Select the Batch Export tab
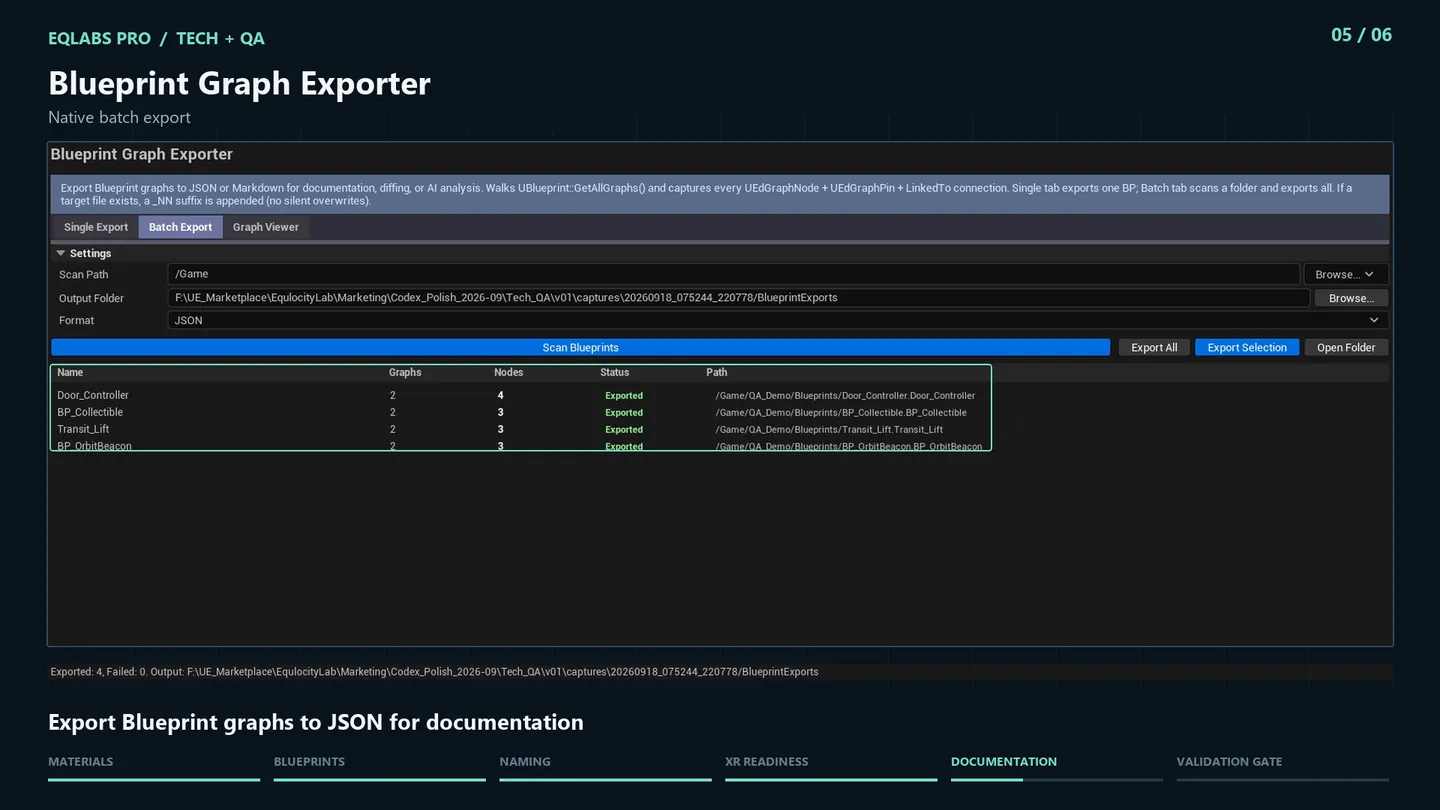The image size is (1440, 810). tap(180, 227)
